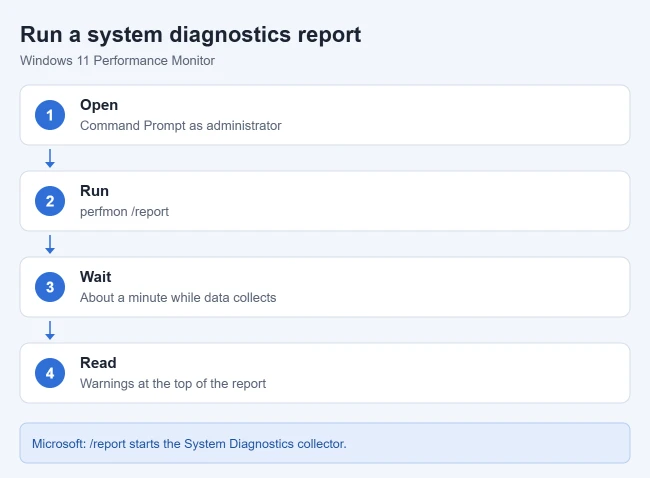Click the 'Open' step title
The height and width of the screenshot is (478, 650).
pyautogui.click(x=99, y=105)
